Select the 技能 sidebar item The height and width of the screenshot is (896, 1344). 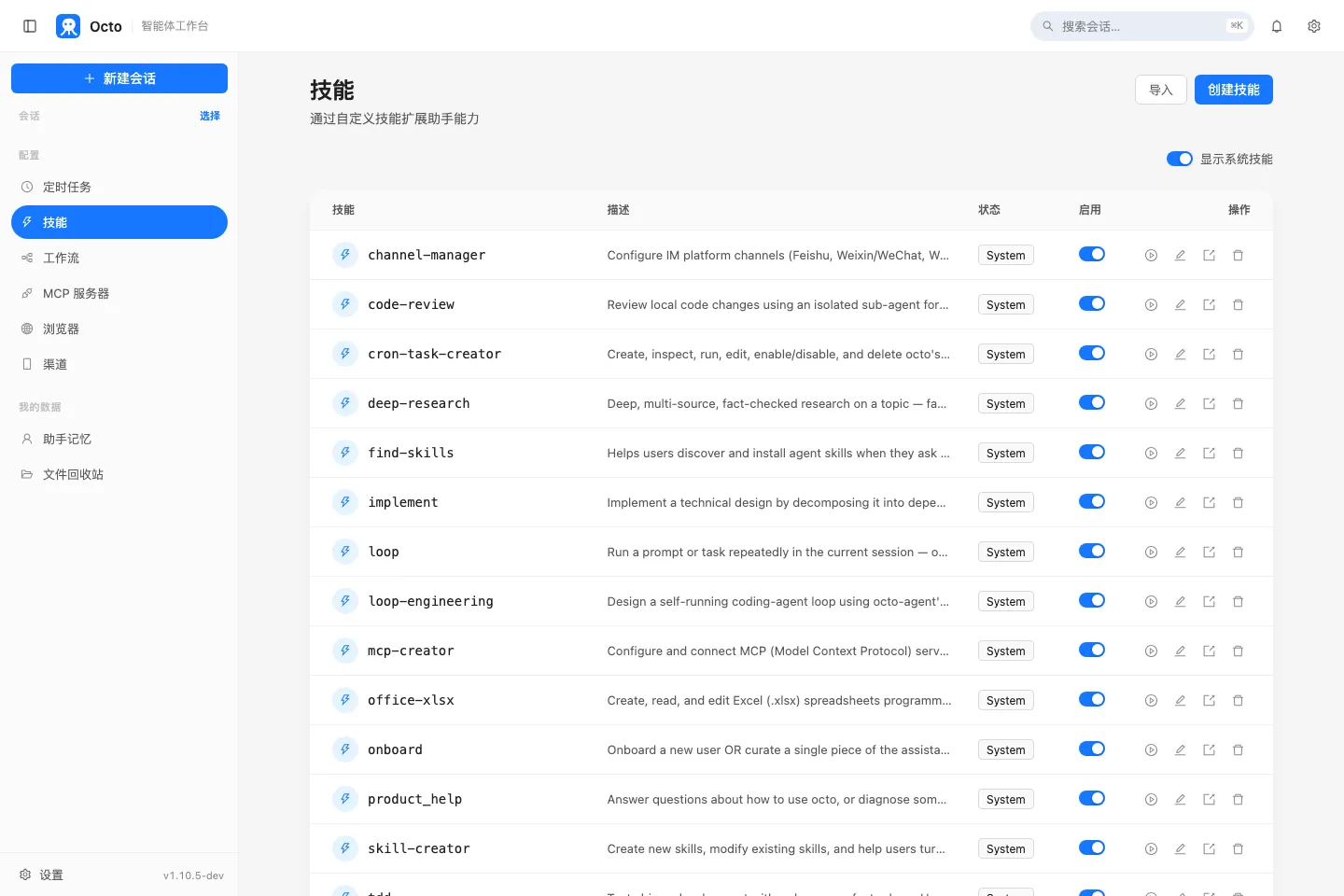[x=119, y=222]
